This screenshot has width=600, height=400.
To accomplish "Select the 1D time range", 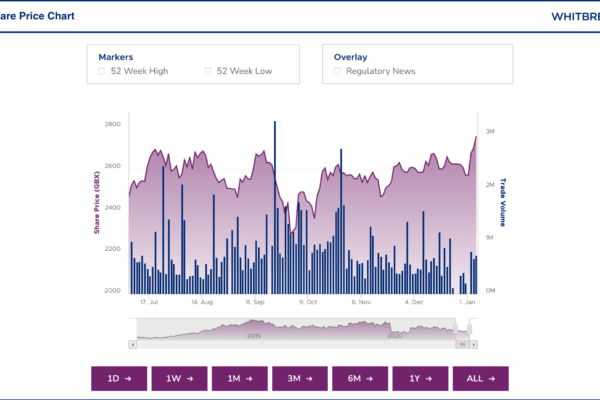I will click(x=120, y=379).
